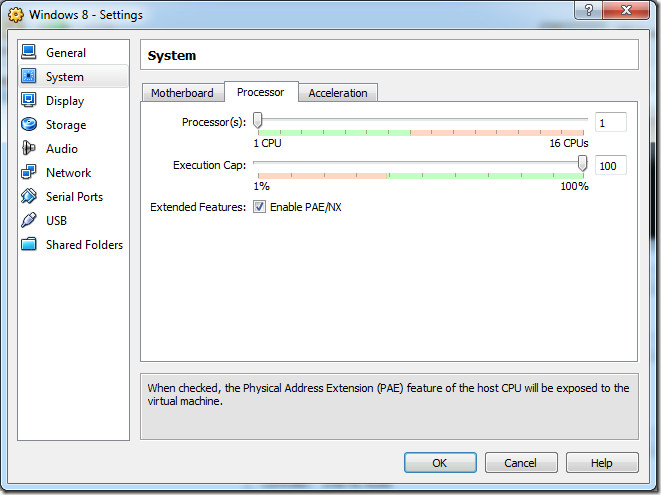The width and height of the screenshot is (661, 495).
Task: Click the Network computers icon in sidebar
Action: click(29, 172)
